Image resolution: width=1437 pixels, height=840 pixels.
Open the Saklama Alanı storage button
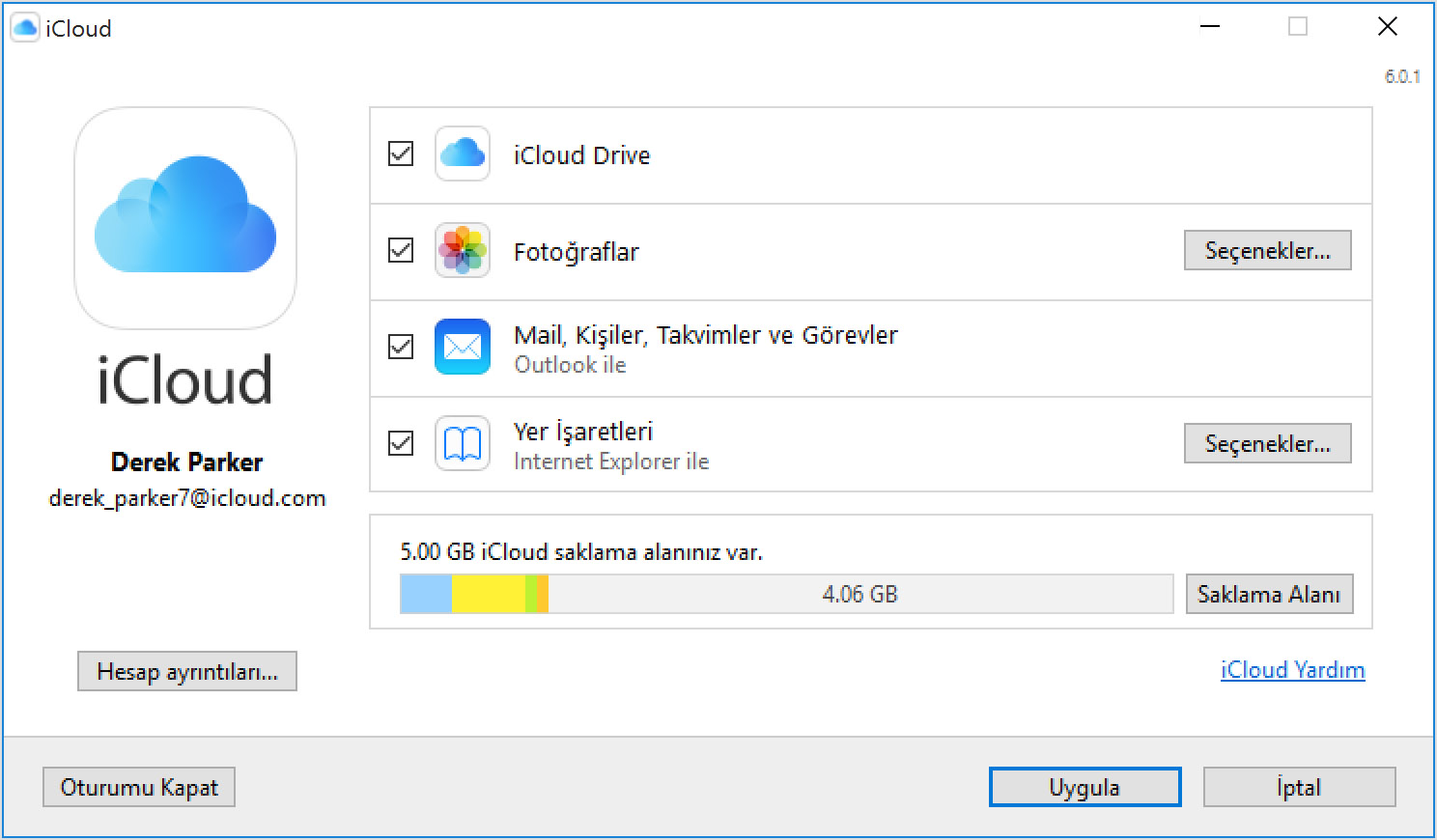click(x=1269, y=594)
